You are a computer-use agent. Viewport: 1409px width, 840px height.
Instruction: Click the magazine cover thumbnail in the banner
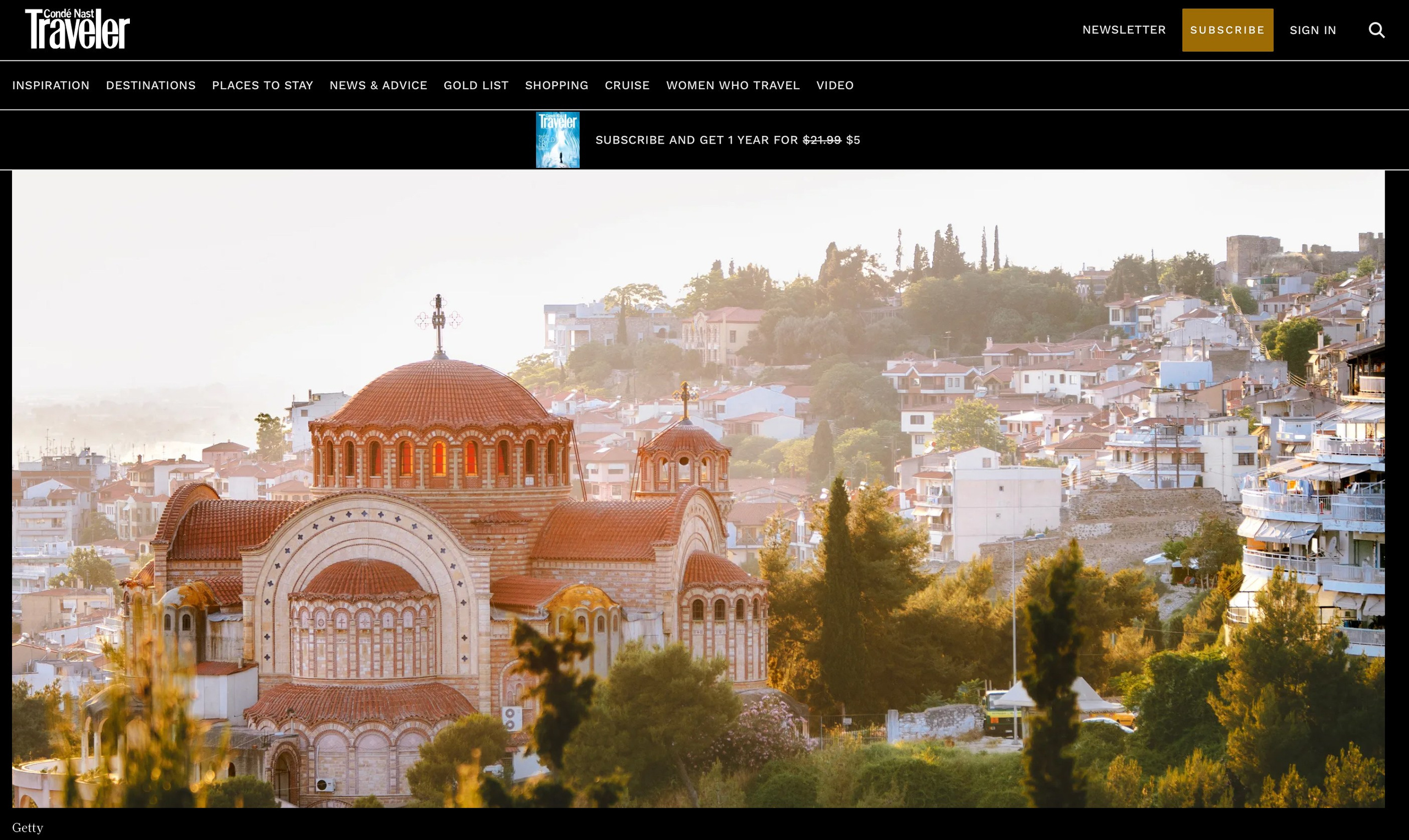pos(557,139)
